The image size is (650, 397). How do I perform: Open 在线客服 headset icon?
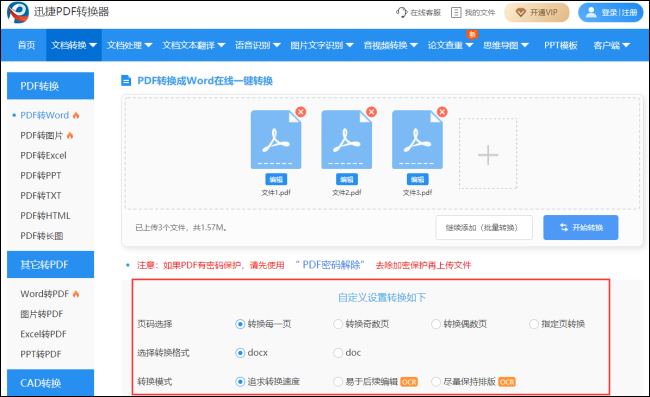(401, 12)
